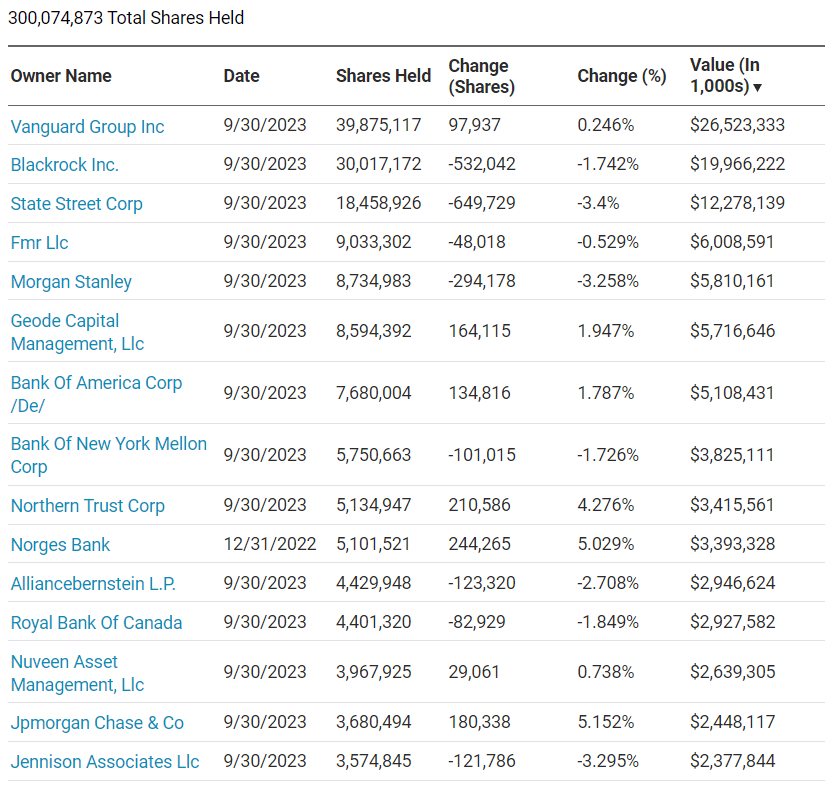Image resolution: width=840 pixels, height=796 pixels.
Task: Select Bank Of America Corp /De/ link
Action: 96,393
